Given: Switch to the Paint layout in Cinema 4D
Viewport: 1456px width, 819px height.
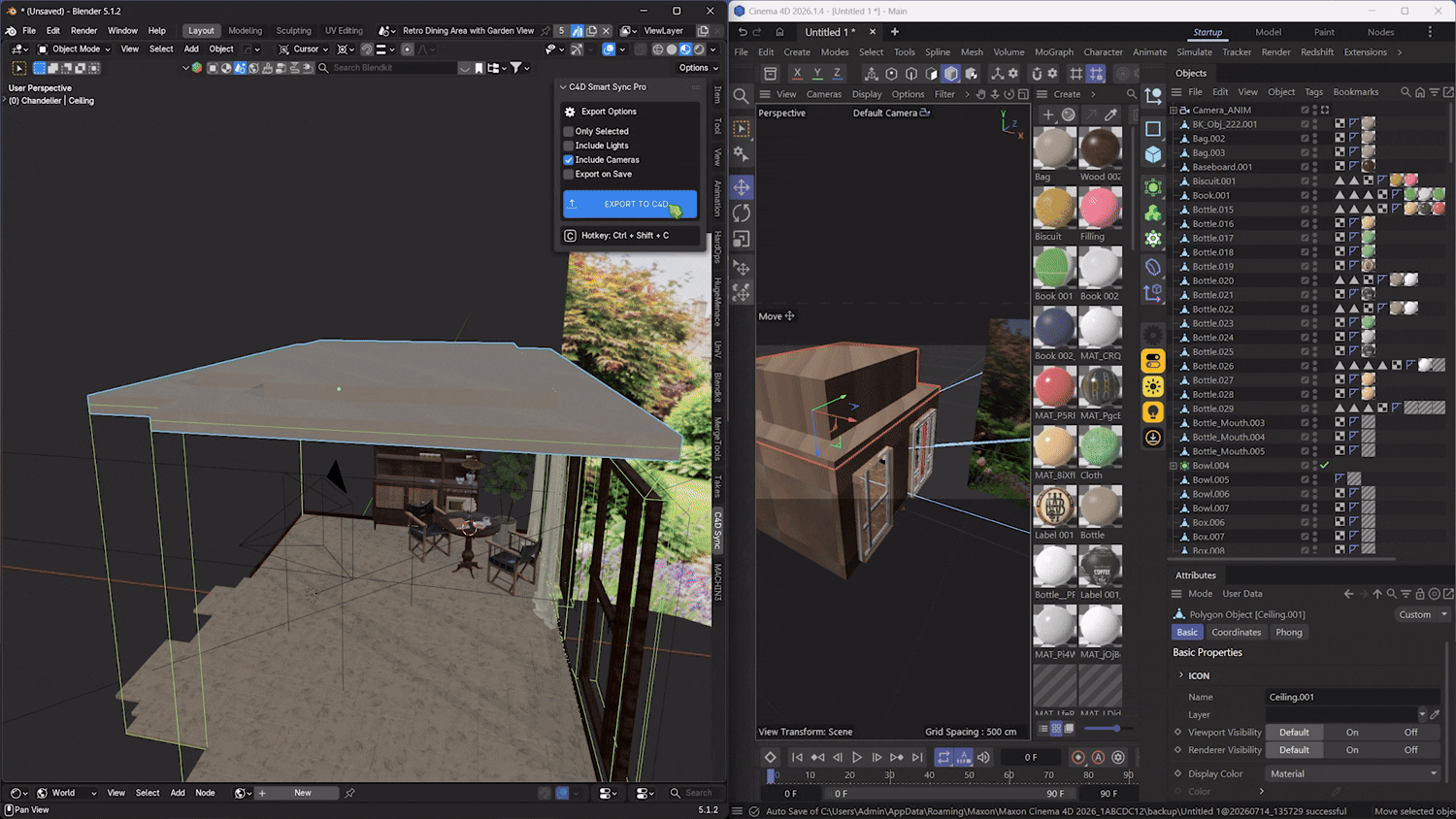Looking at the screenshot, I should [1324, 32].
